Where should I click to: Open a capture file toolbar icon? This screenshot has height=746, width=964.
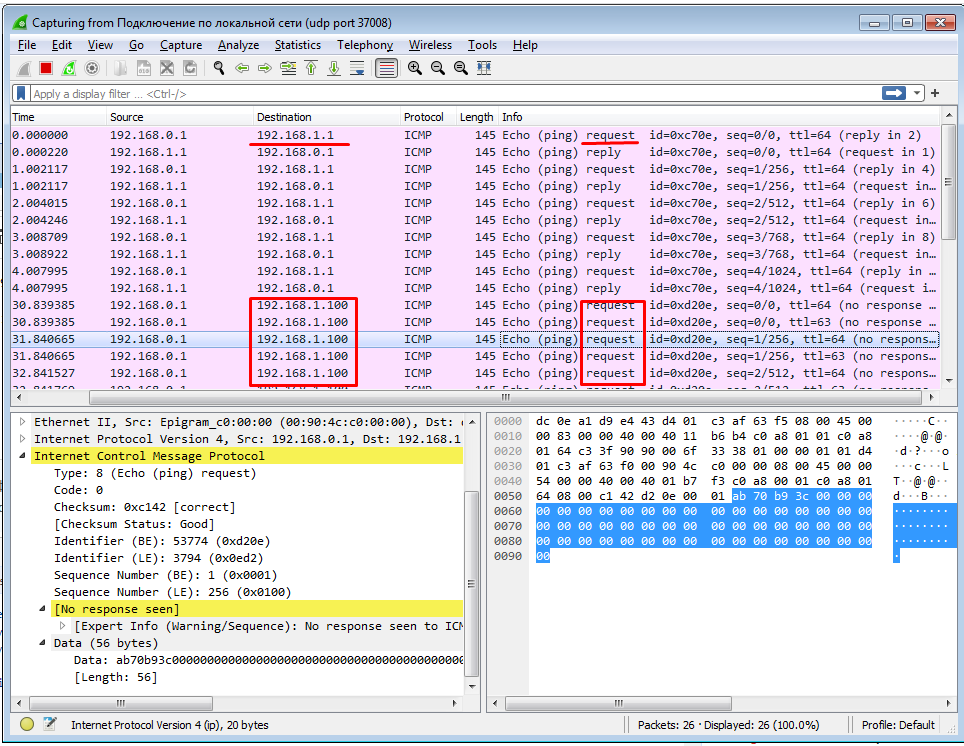pos(120,68)
